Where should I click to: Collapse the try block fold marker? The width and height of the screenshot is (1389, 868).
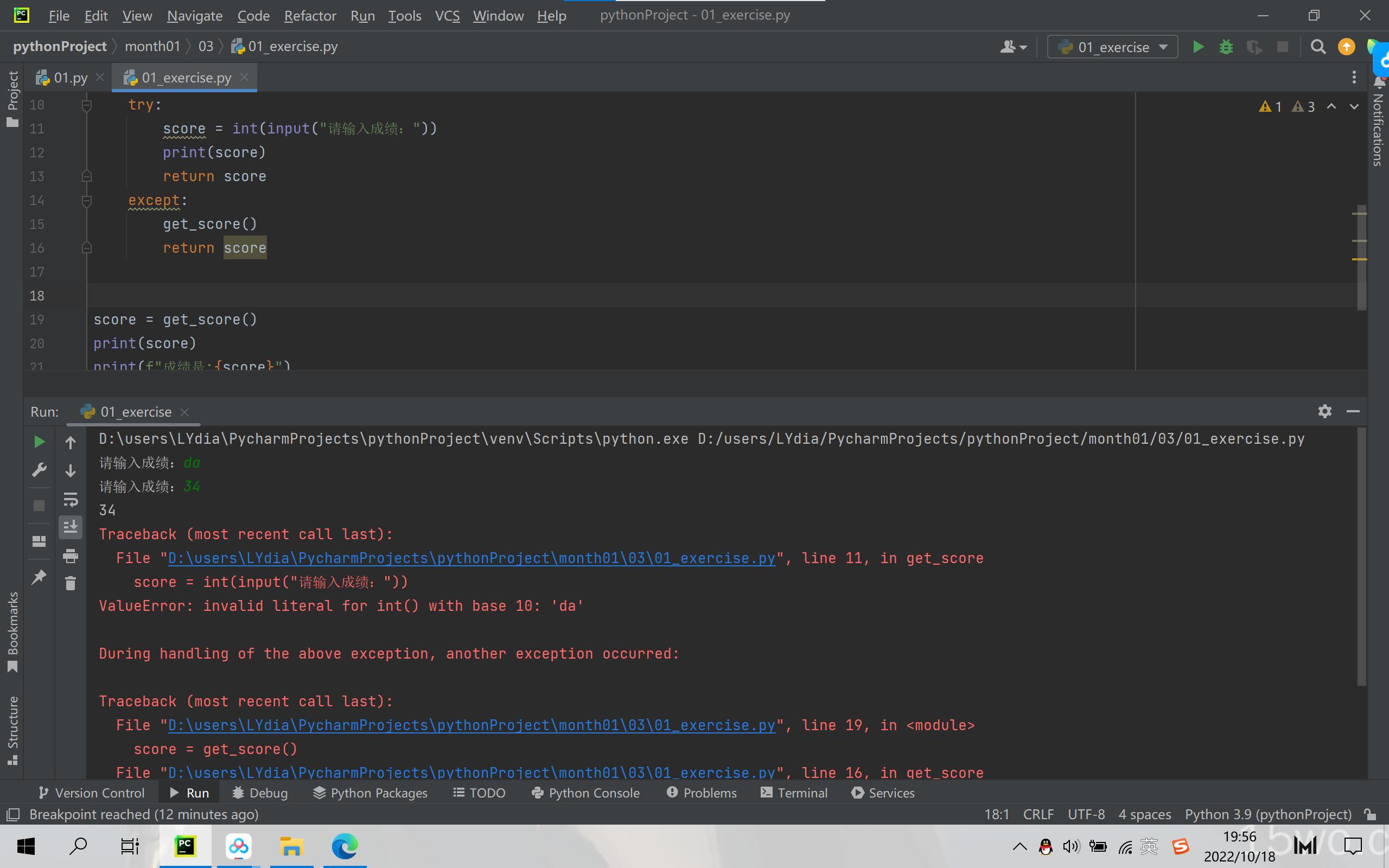(x=87, y=105)
